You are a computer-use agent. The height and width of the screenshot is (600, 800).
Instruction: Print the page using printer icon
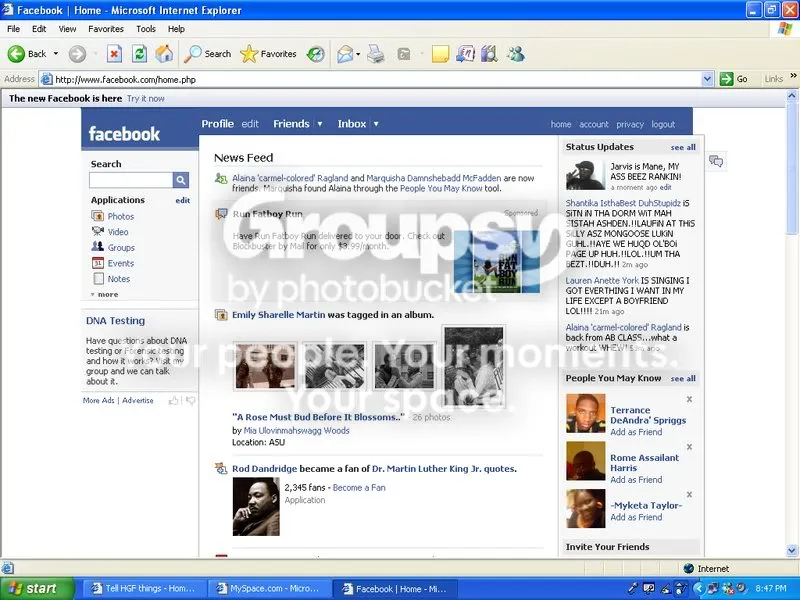click(376, 54)
